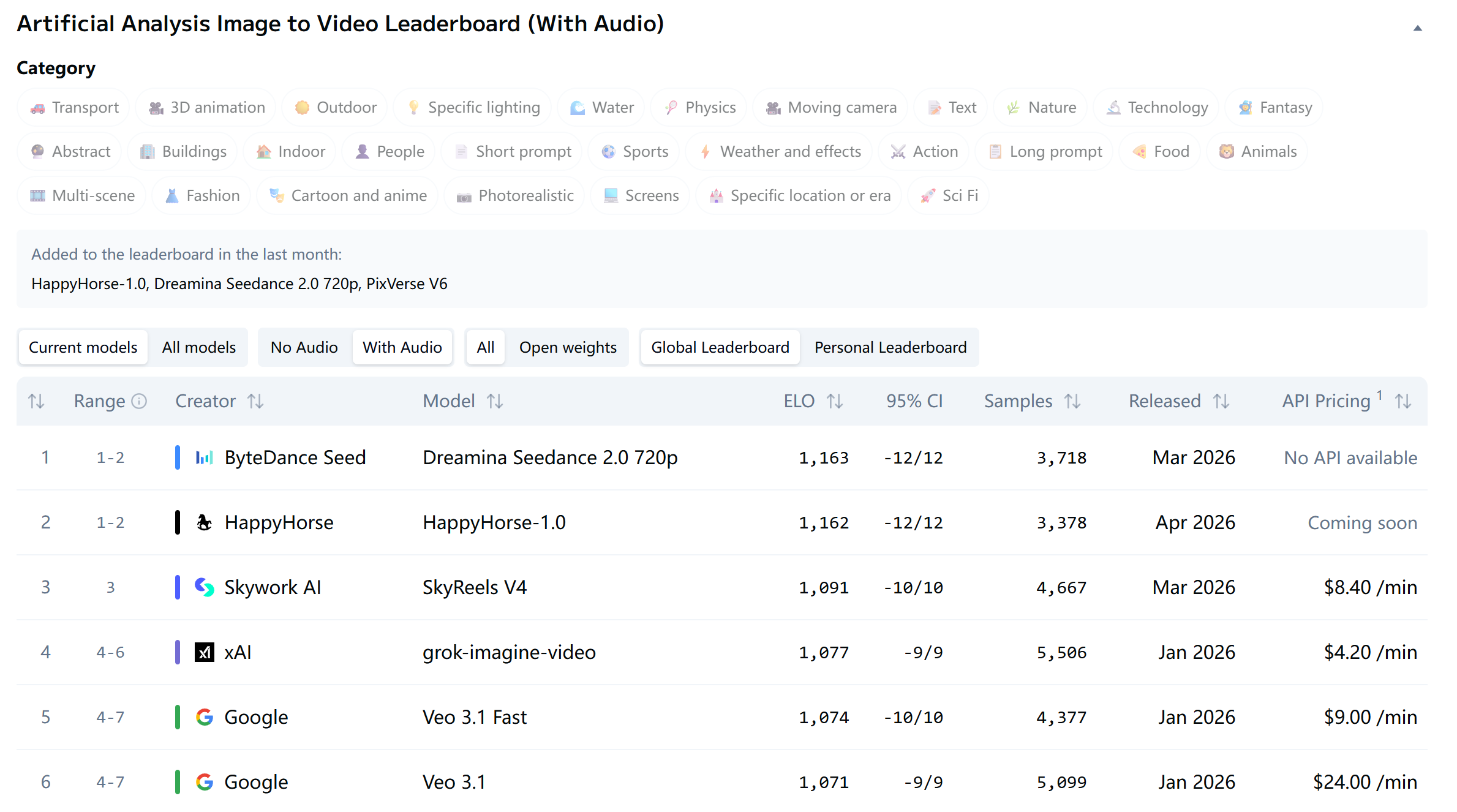The width and height of the screenshot is (1457, 812).
Task: Sort by Model column arrows
Action: pos(495,401)
